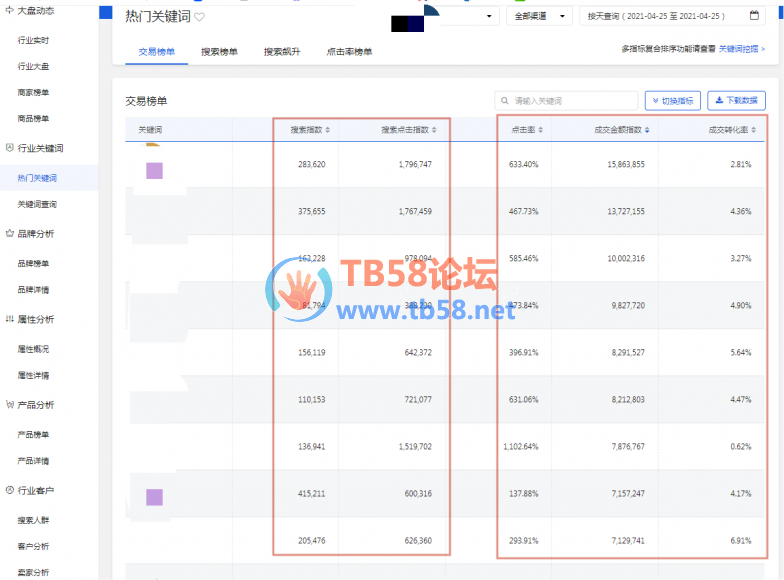Click the 切换指标 button
This screenshot has width=784, height=580.
pos(672,100)
